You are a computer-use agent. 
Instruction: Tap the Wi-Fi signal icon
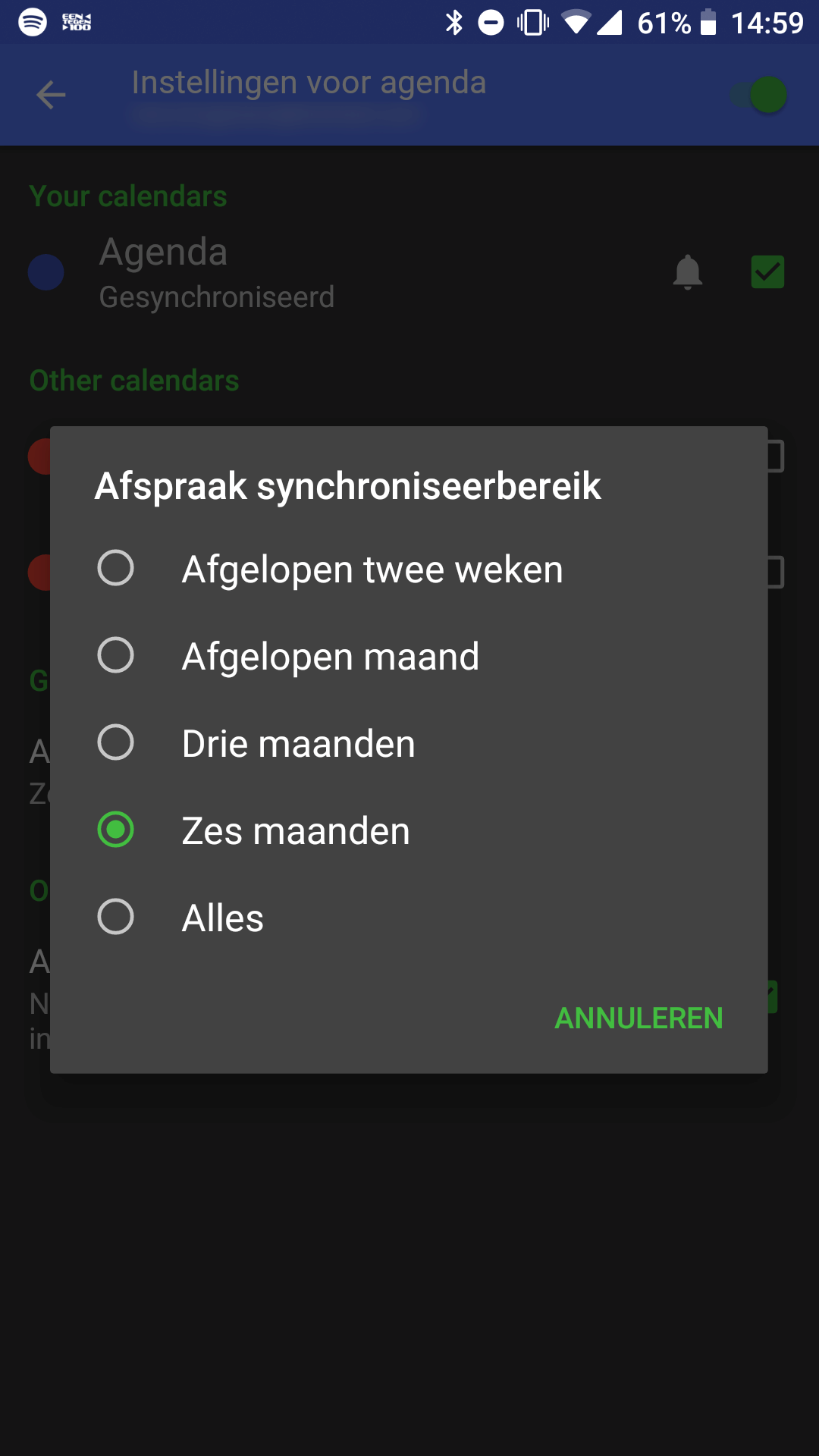pyautogui.click(x=576, y=23)
